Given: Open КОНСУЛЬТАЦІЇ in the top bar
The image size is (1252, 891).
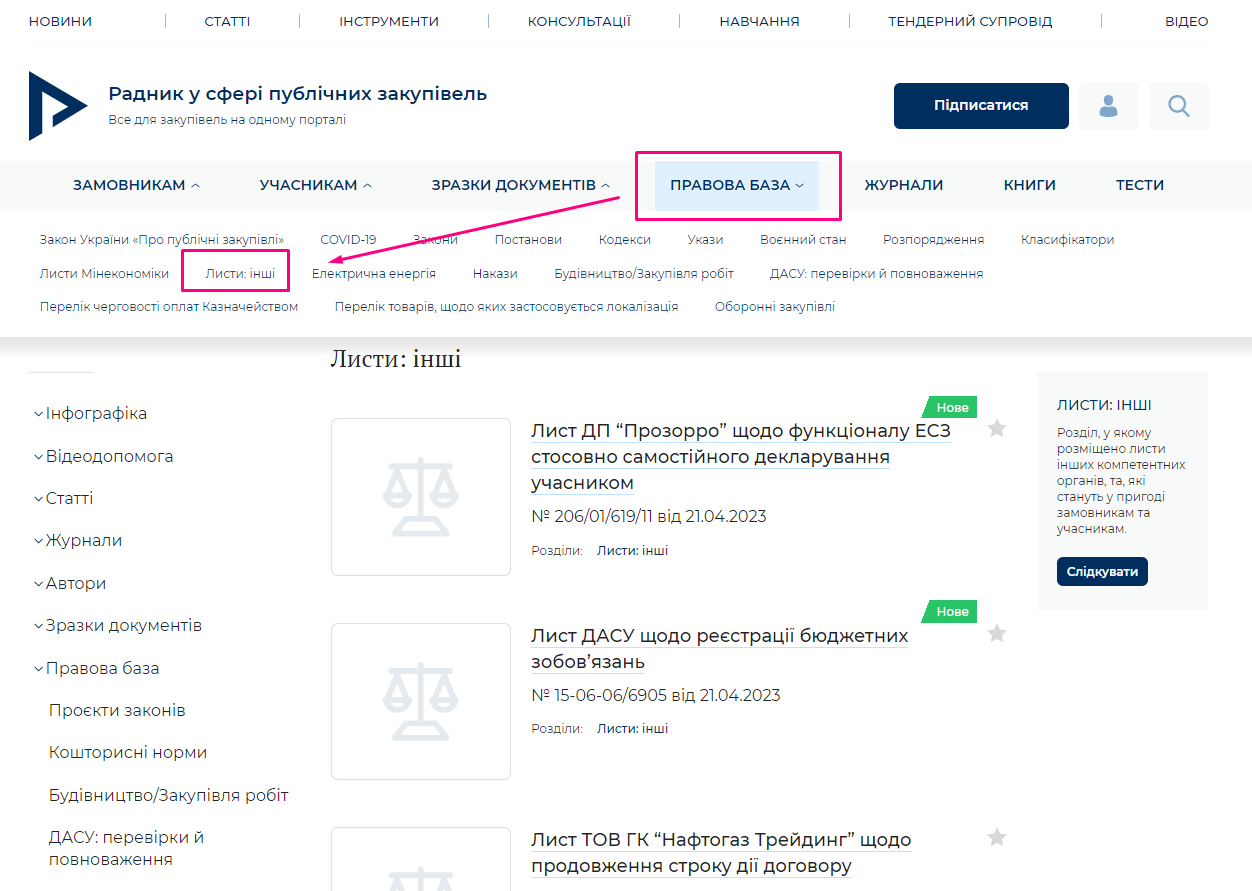Looking at the screenshot, I should [x=579, y=21].
